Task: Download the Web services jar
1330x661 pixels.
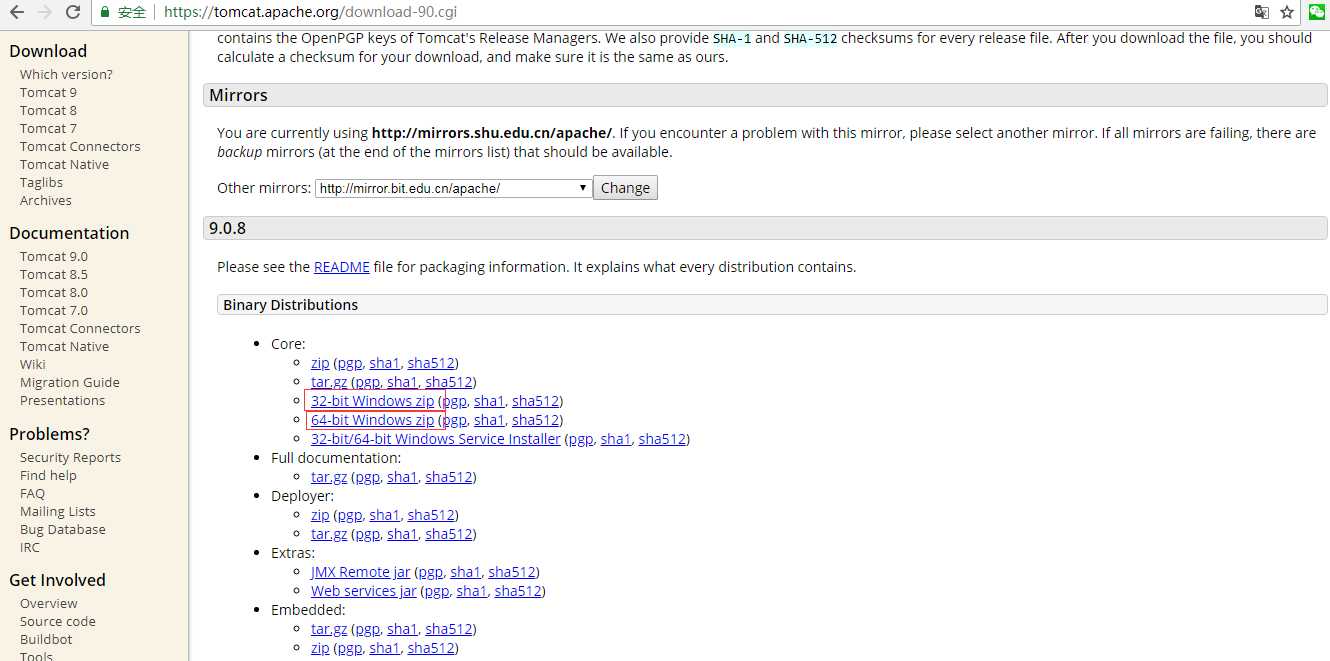Action: pyautogui.click(x=363, y=591)
